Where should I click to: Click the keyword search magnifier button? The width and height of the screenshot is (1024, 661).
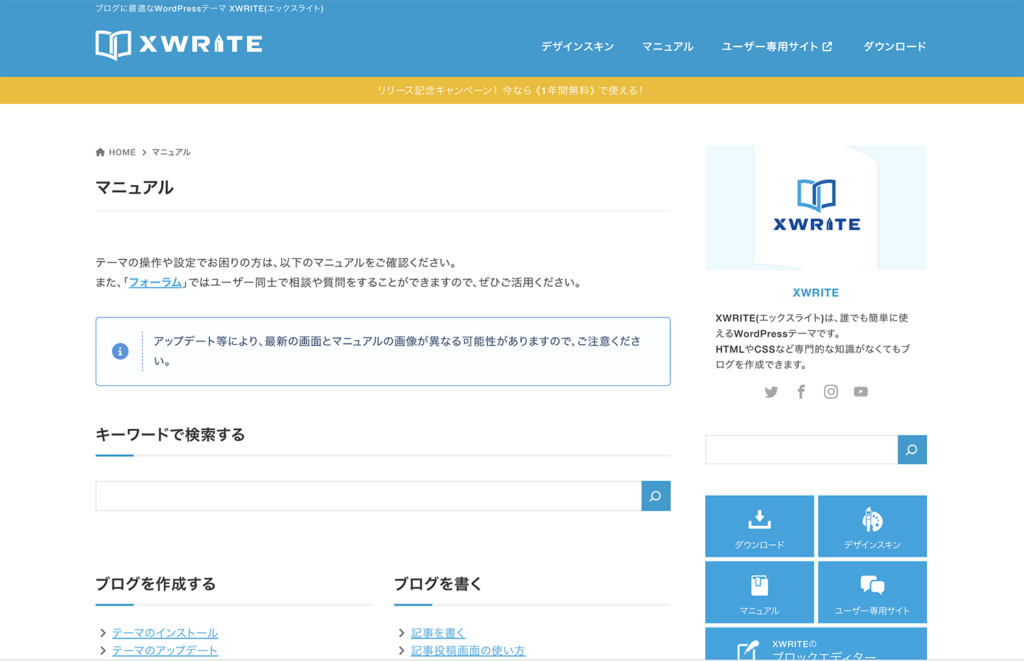pyautogui.click(x=655, y=495)
